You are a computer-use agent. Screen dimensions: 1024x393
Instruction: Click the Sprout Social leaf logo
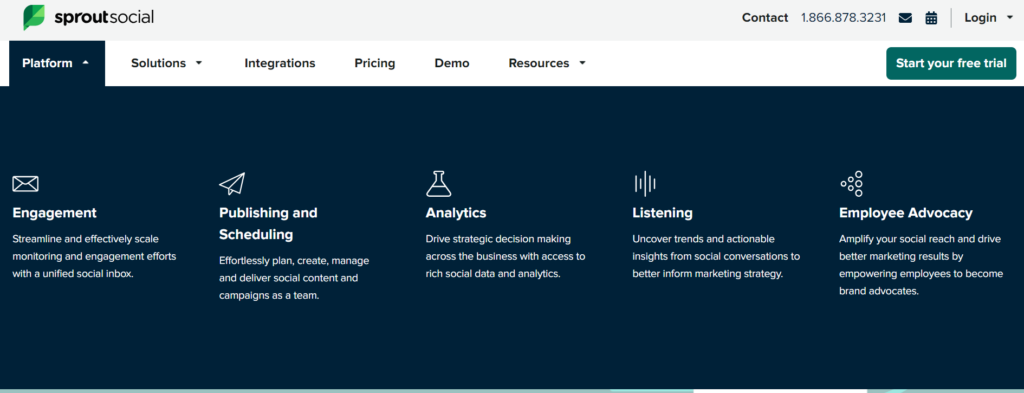click(x=34, y=18)
